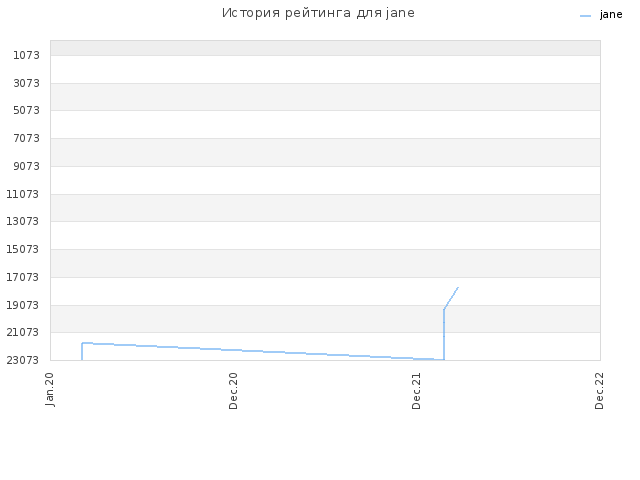Select the 21073 y-axis label

tap(23, 332)
